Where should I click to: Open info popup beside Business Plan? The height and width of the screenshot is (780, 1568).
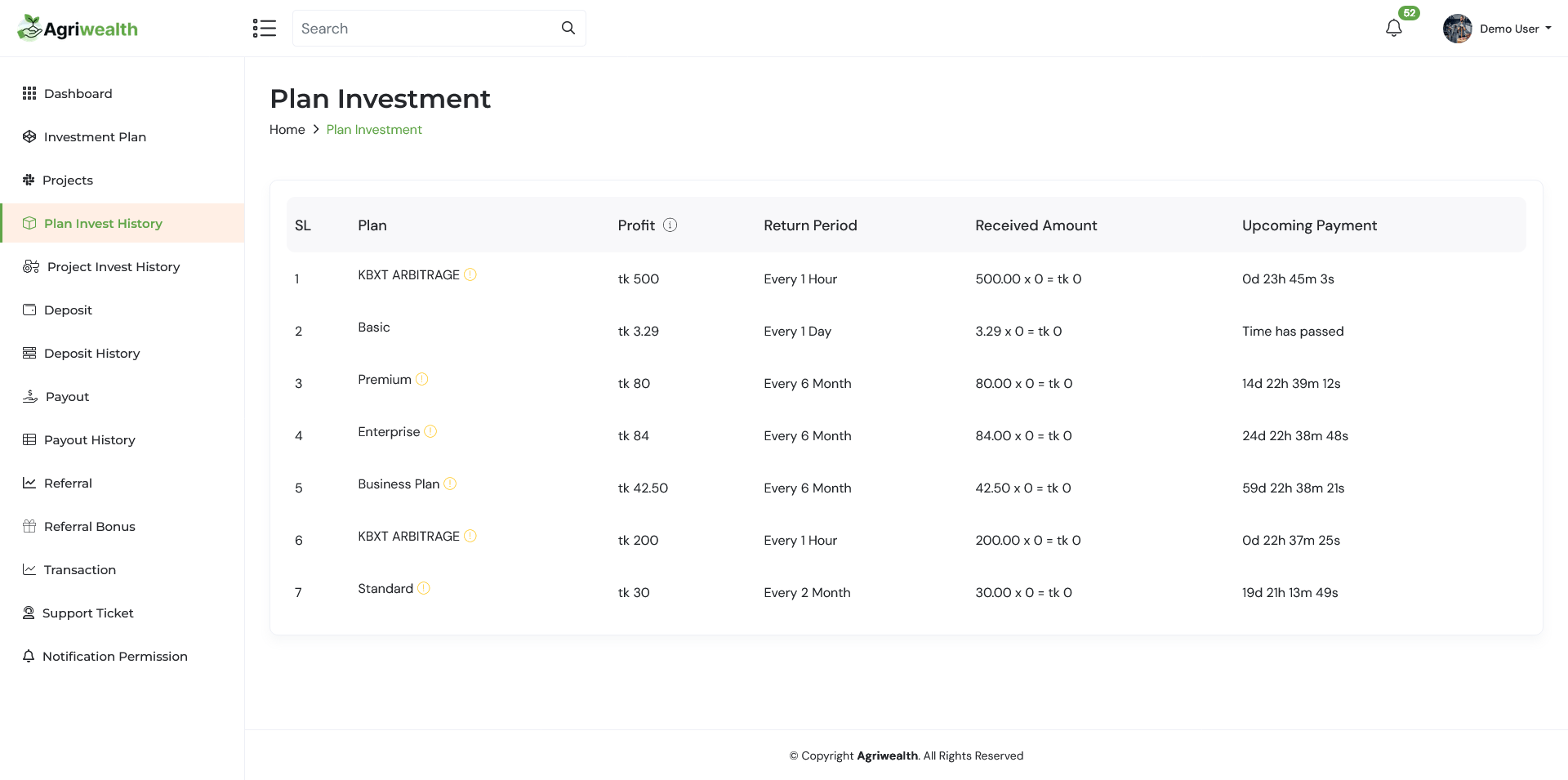(x=450, y=484)
